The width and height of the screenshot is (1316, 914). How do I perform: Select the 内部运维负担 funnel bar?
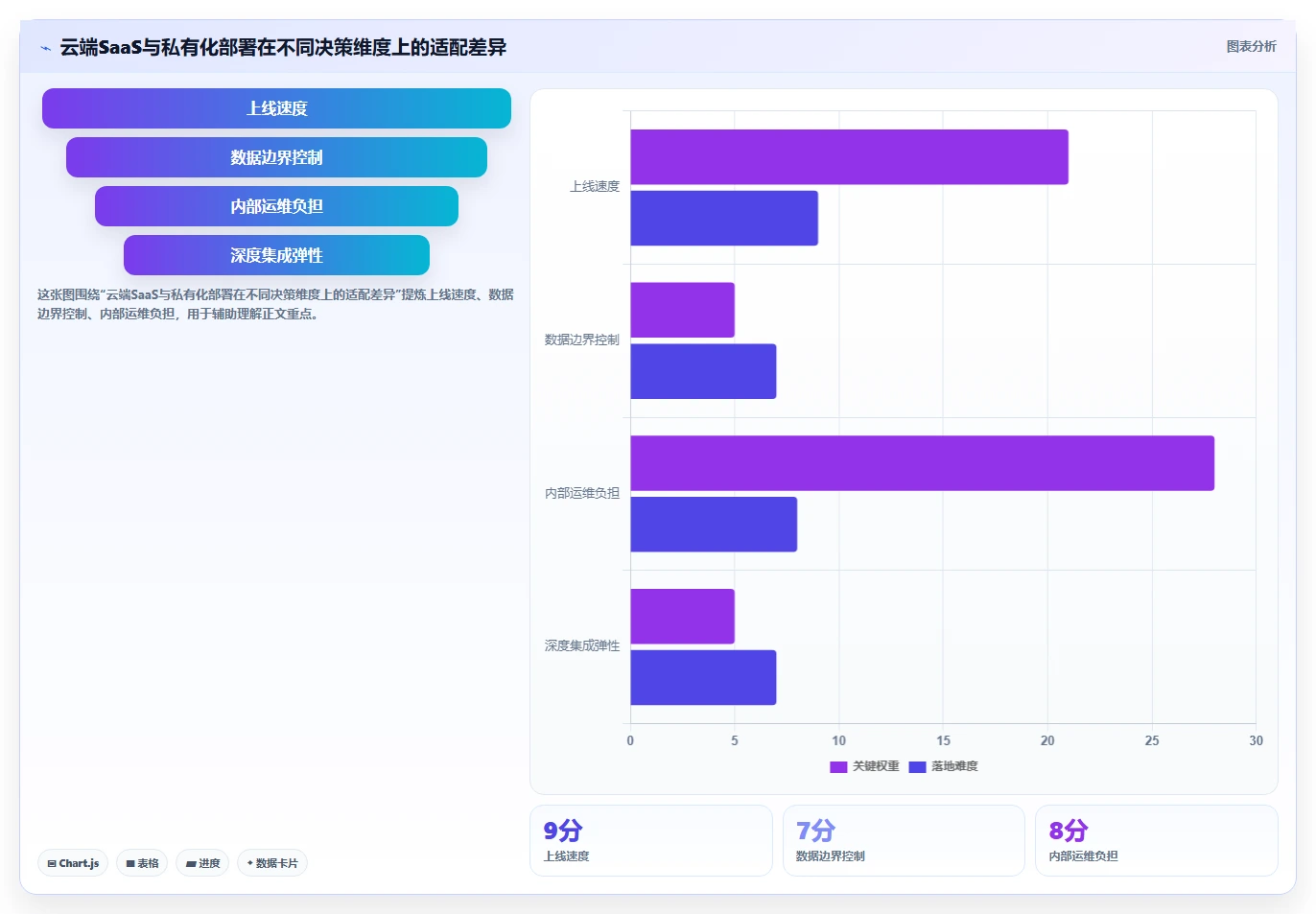pos(276,206)
